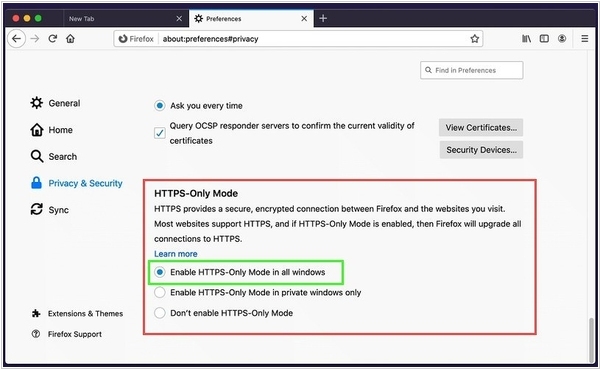
Task: Open the Firefox account icon
Action: point(562,39)
